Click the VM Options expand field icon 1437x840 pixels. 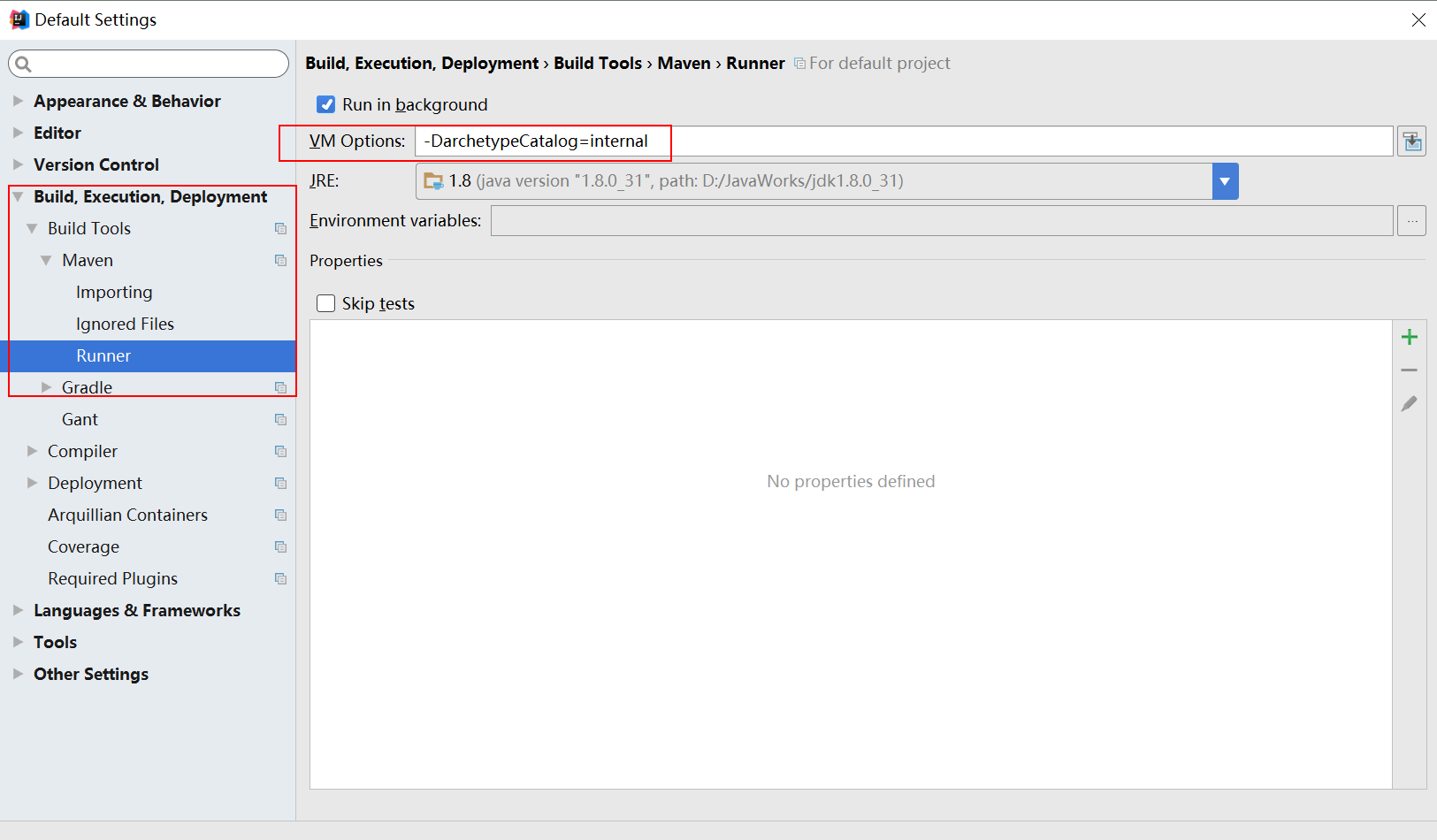(1412, 141)
